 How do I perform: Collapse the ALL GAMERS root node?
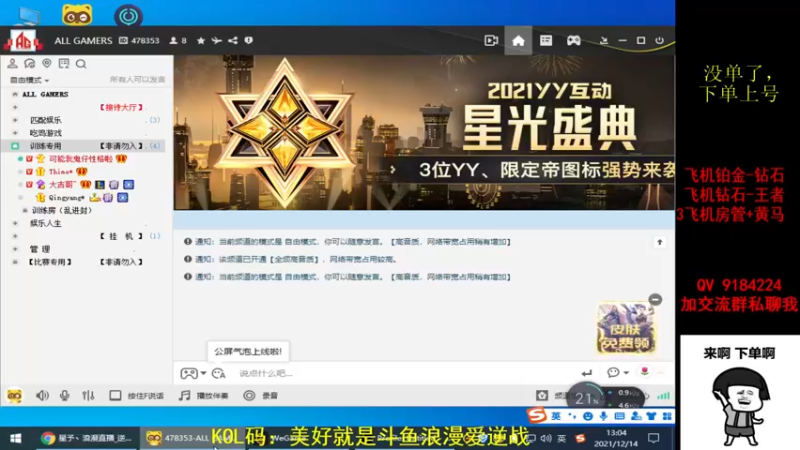pos(15,94)
